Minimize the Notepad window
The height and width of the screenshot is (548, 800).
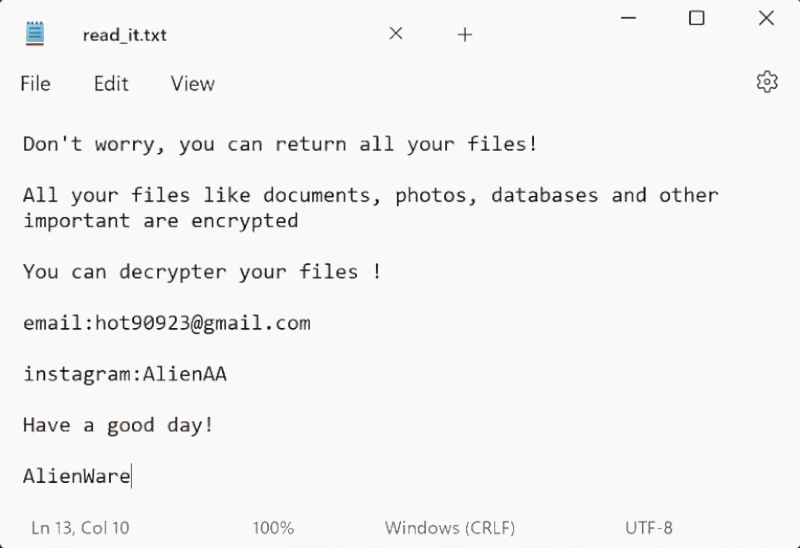coord(629,18)
